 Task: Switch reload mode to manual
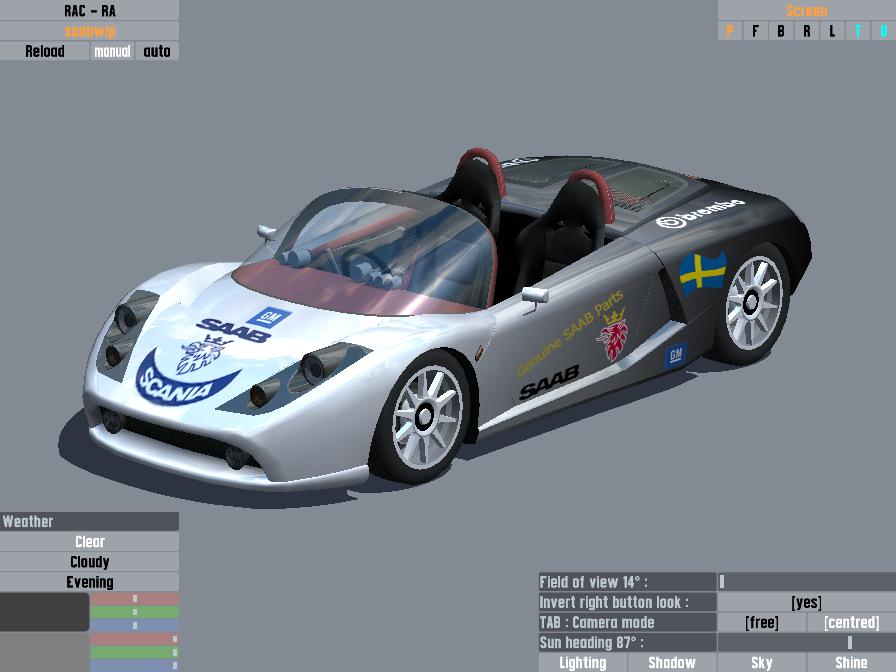(x=113, y=51)
